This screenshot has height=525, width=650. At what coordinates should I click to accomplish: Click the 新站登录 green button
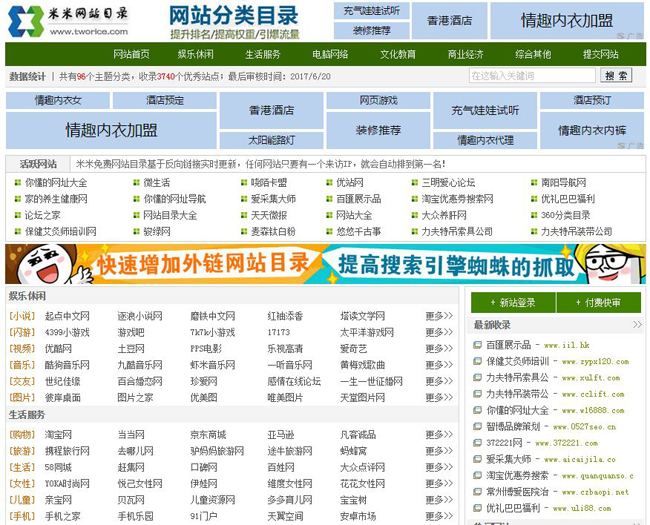pyautogui.click(x=513, y=303)
